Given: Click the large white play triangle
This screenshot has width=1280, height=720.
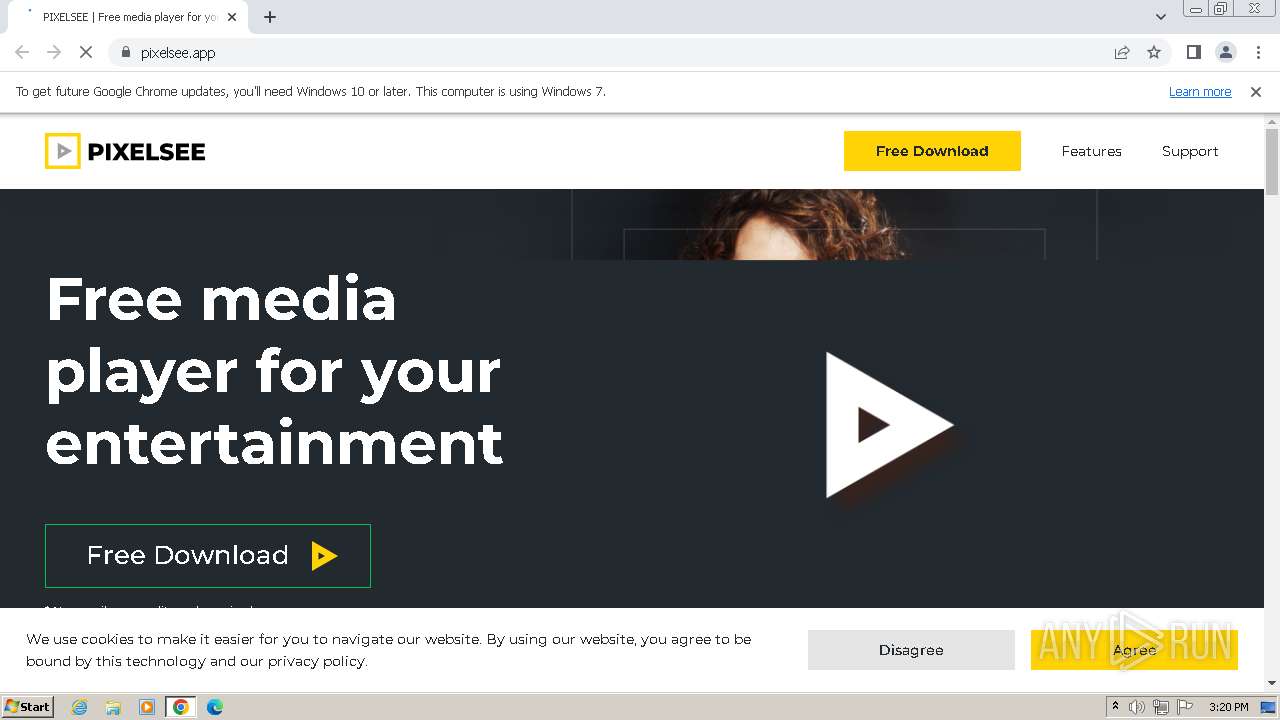Looking at the screenshot, I should [x=889, y=425].
